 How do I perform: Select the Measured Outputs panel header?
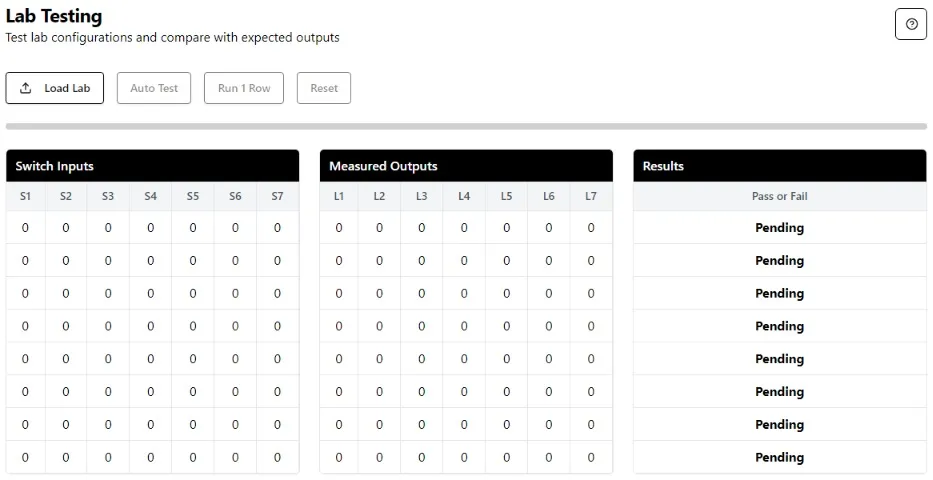466,166
